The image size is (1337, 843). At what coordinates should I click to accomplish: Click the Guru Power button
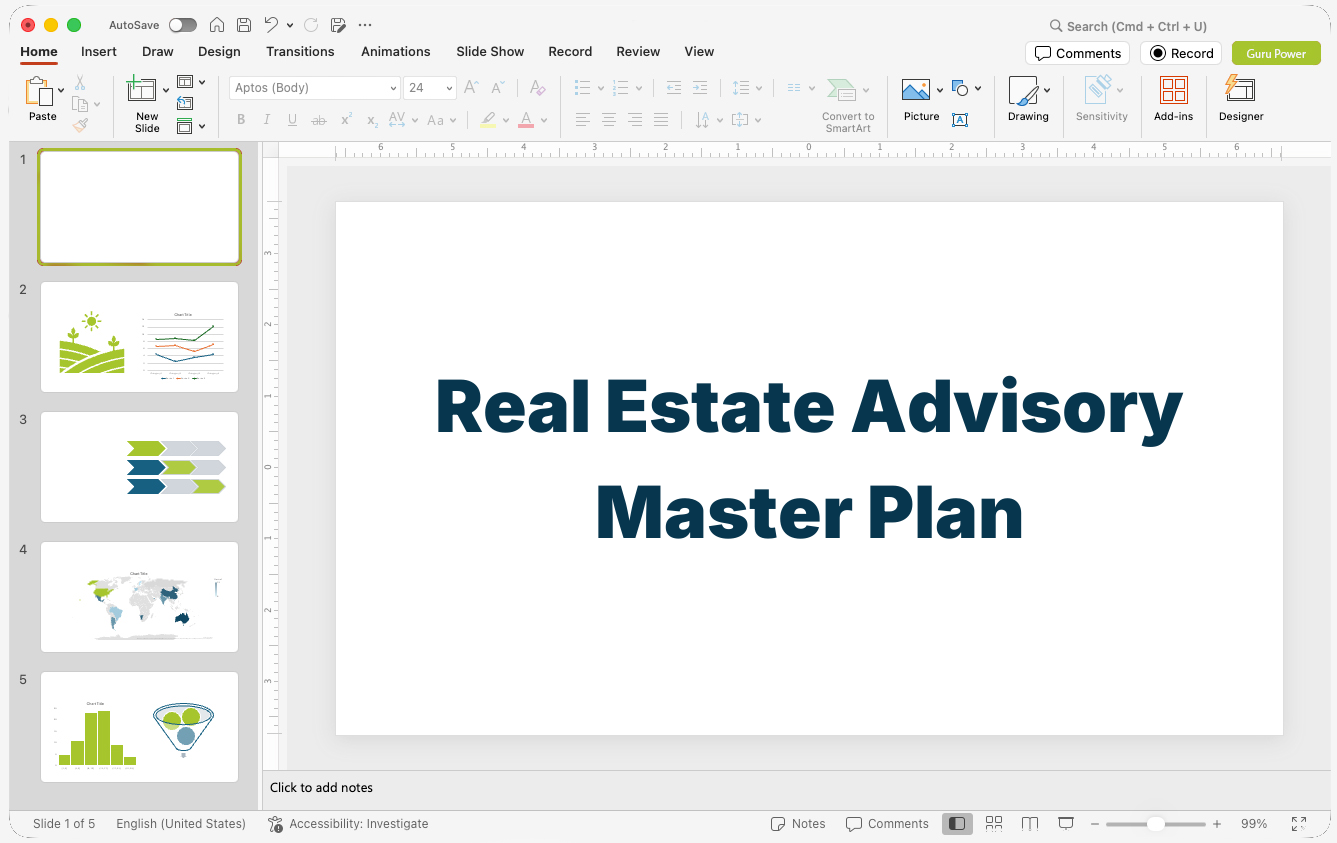point(1276,53)
